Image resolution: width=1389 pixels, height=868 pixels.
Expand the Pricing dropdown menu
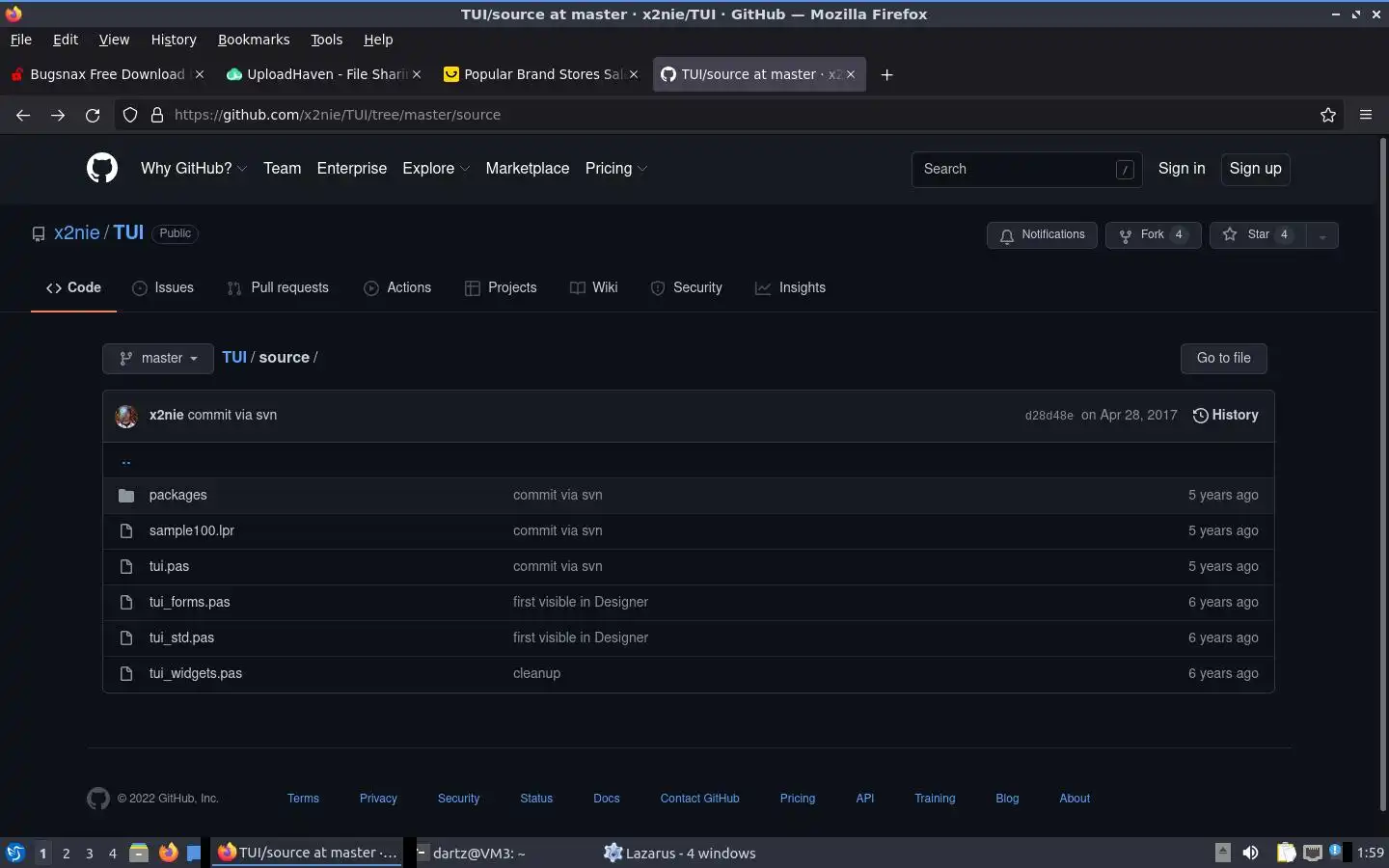(616, 168)
